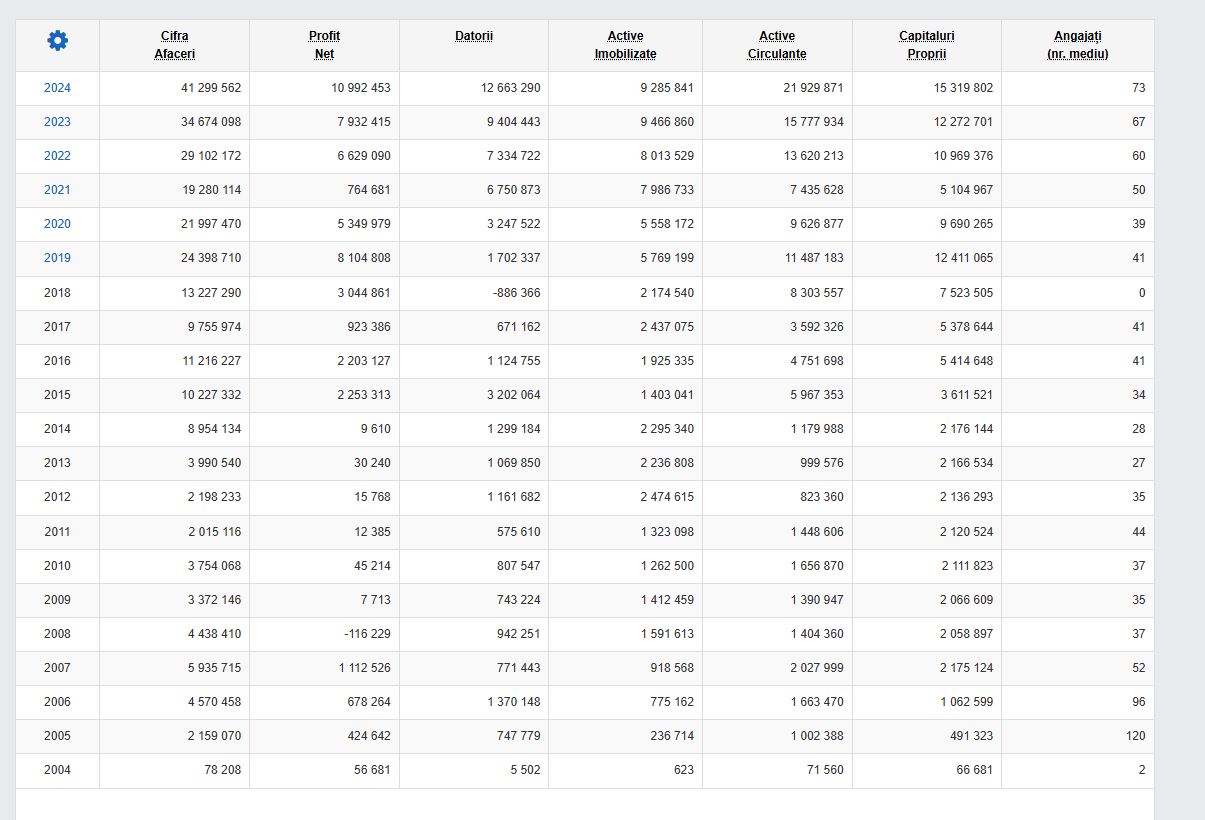
Task: Click the Angajați (nr. mediu) header
Action: click(1077, 45)
